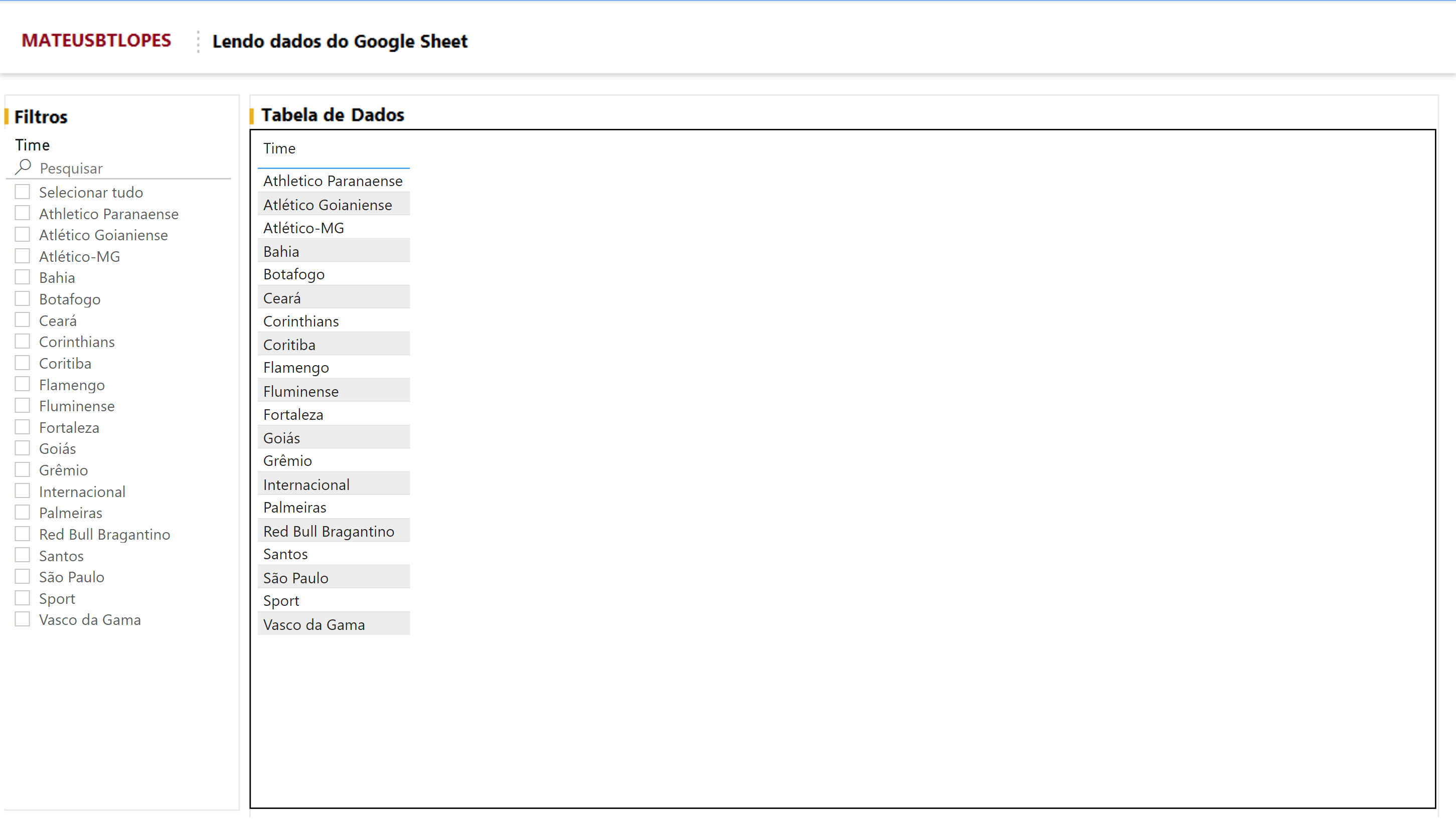The height and width of the screenshot is (820, 1456).
Task: Toggle the Grêmio filter checkbox
Action: [22, 470]
